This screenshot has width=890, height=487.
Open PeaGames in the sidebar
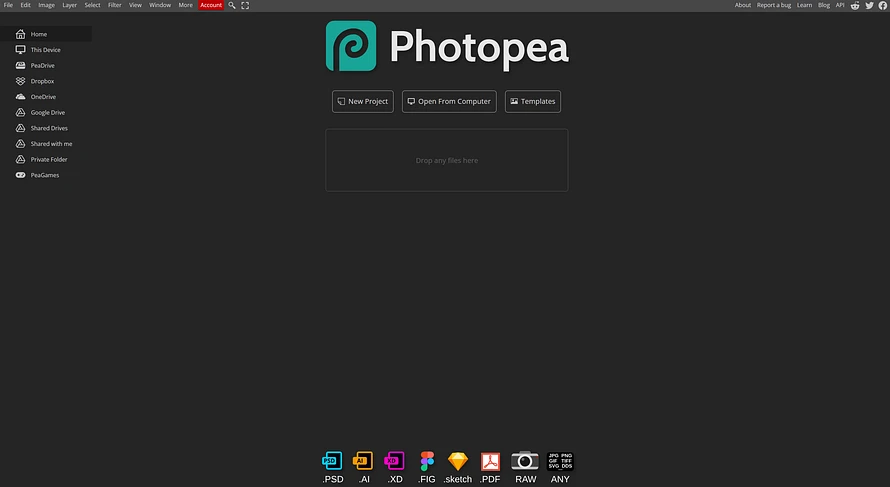pos(46,175)
